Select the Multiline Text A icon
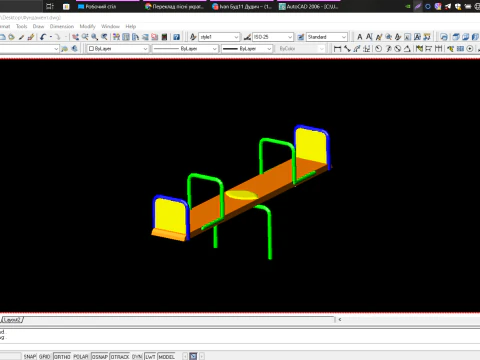This screenshot has width=480, height=360. click(x=360, y=37)
